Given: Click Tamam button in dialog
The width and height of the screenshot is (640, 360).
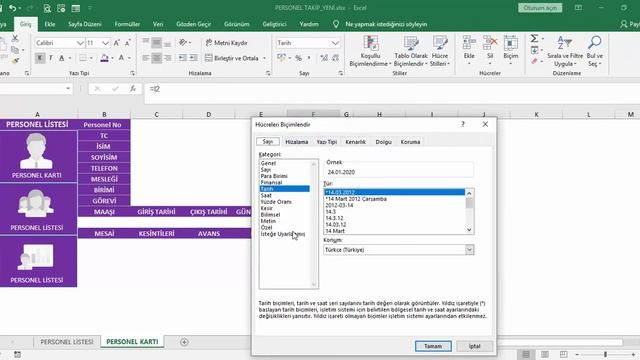Looking at the screenshot, I should (433, 346).
